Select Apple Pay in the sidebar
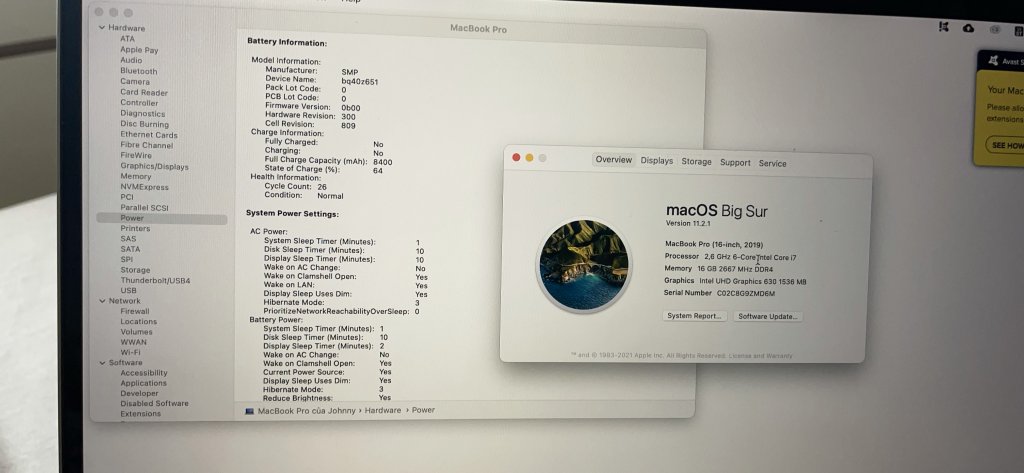This screenshot has width=1024, height=473. click(139, 50)
